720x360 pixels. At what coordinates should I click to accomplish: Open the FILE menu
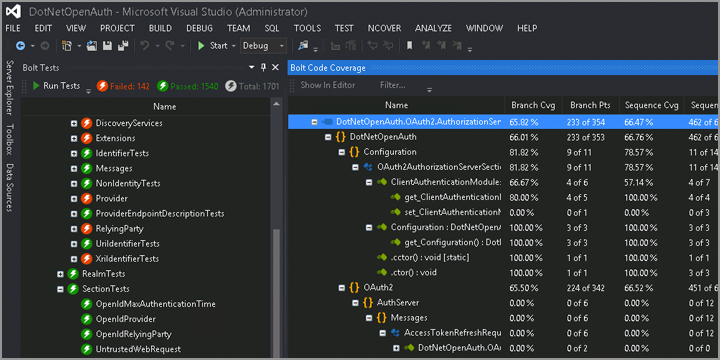[x=13, y=28]
